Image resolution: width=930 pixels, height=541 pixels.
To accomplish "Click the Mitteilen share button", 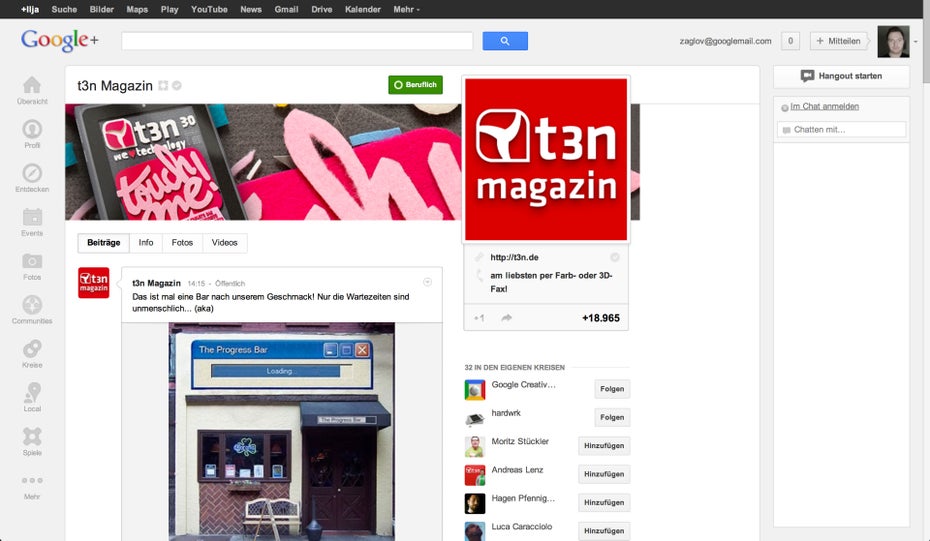I will [x=838, y=41].
